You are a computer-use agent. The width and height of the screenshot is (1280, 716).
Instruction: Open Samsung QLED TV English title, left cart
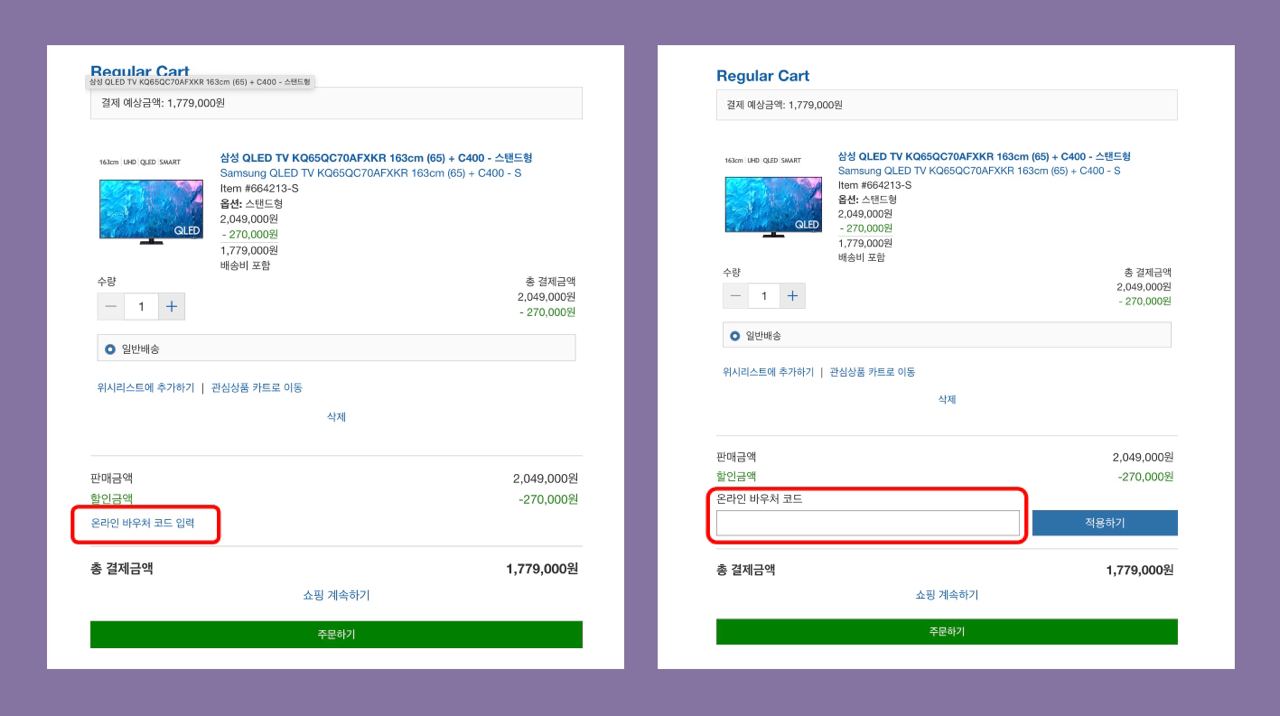[371, 173]
